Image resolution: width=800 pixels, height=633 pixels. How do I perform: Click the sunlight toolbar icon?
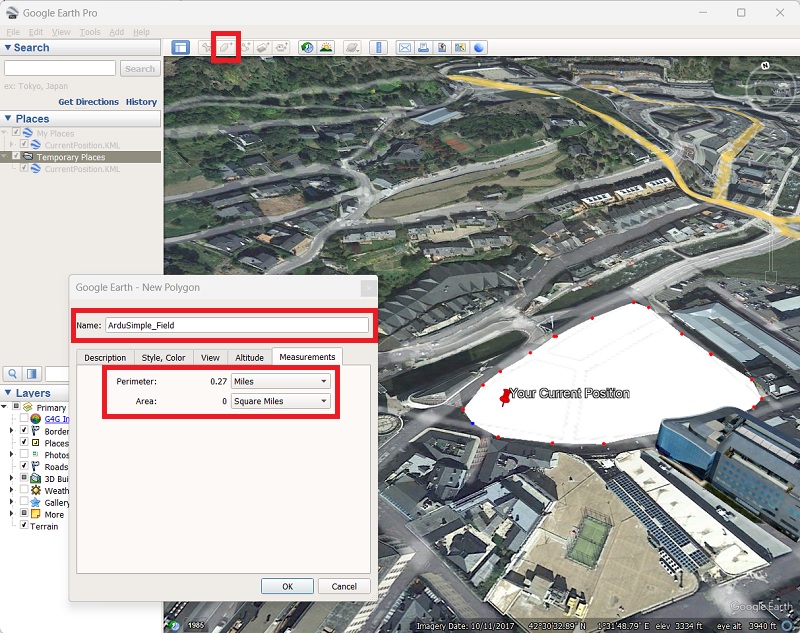click(326, 47)
